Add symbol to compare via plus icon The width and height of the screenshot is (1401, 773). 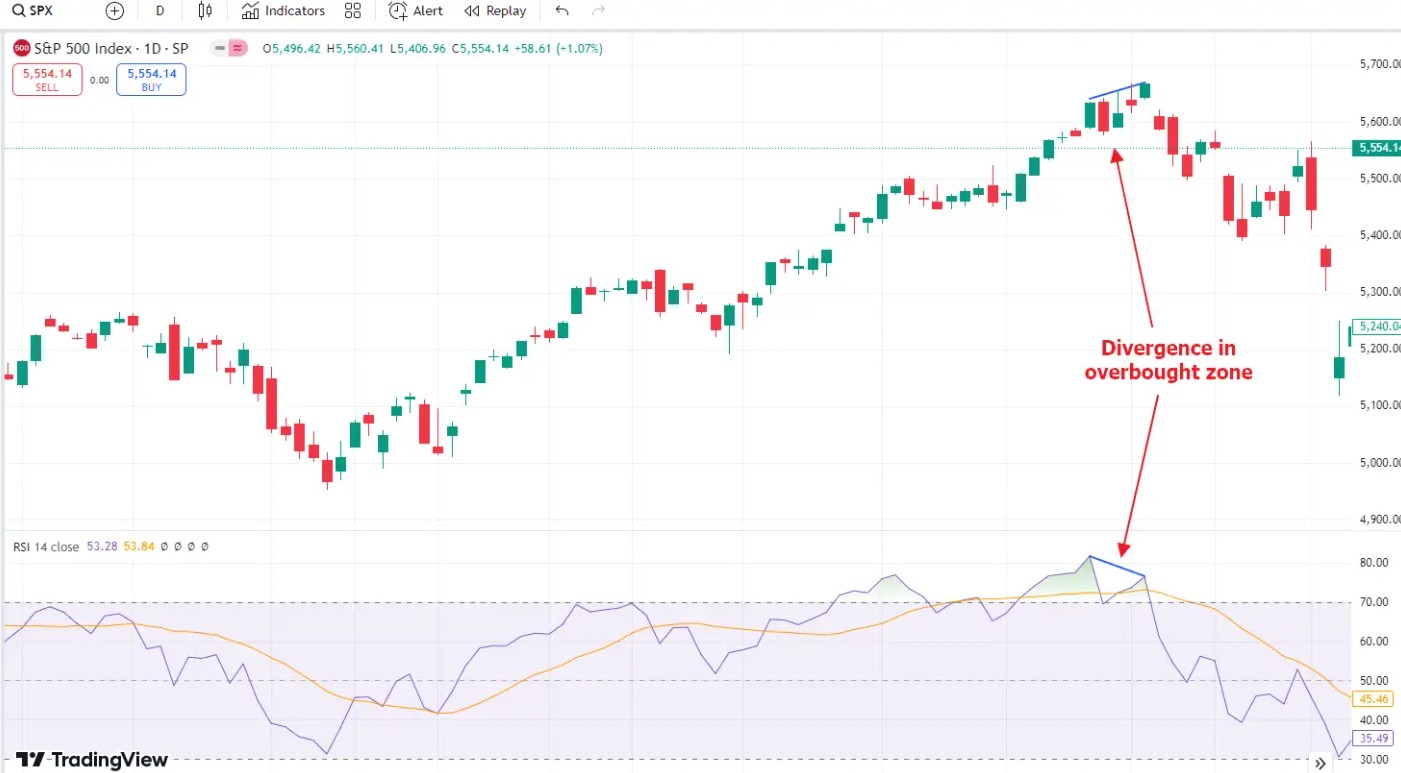(x=115, y=11)
